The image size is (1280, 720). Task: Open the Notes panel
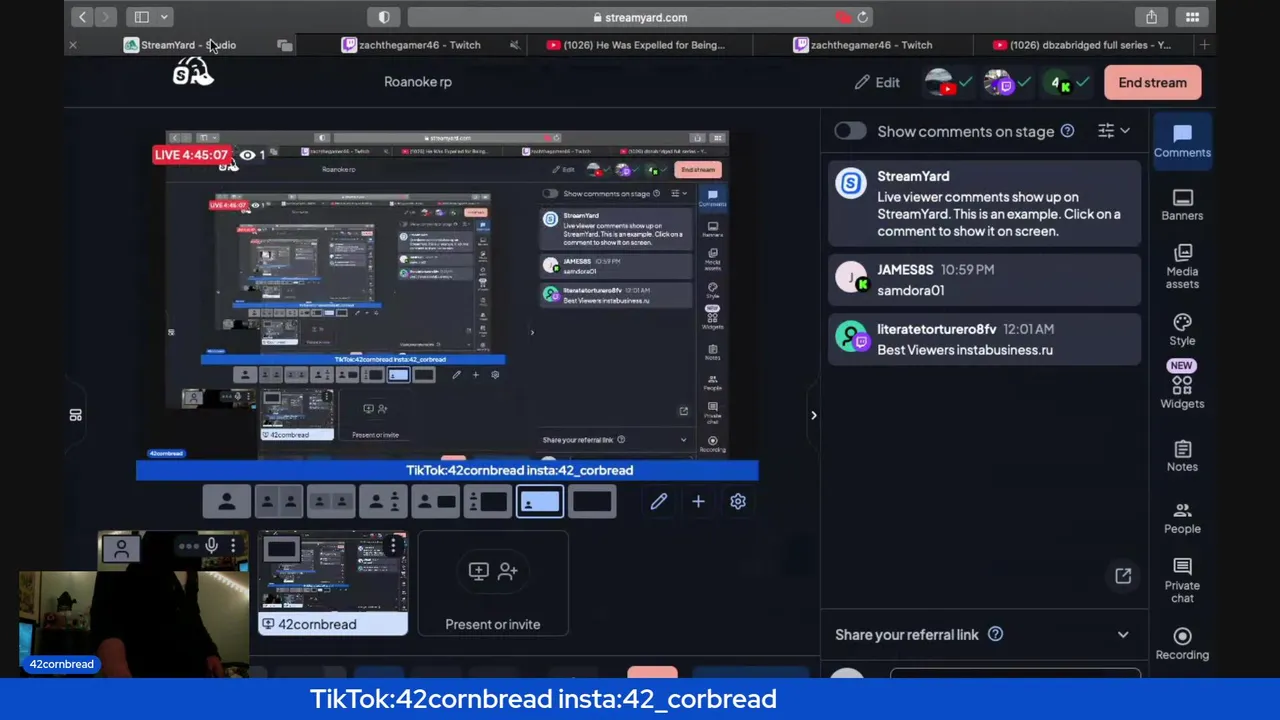[1182, 455]
